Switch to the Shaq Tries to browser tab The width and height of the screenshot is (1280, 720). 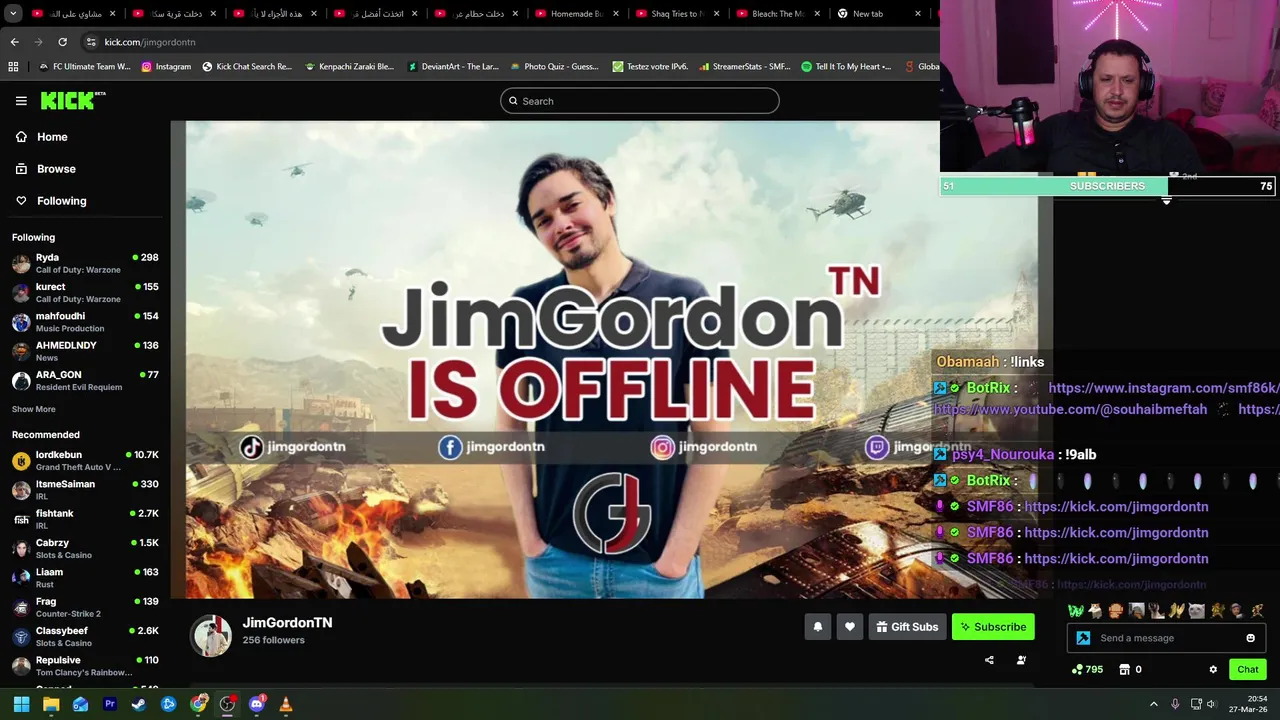(676, 14)
